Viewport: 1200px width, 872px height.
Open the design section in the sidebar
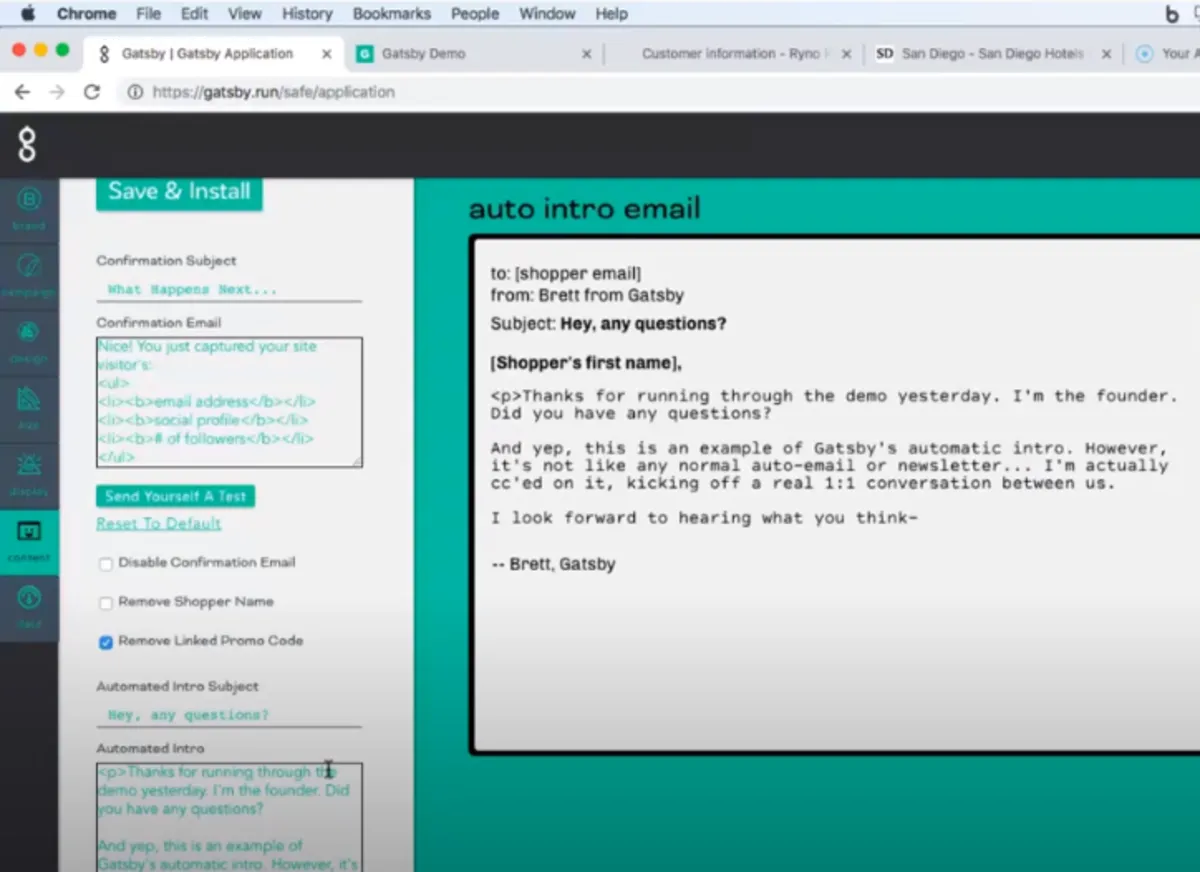(x=28, y=340)
